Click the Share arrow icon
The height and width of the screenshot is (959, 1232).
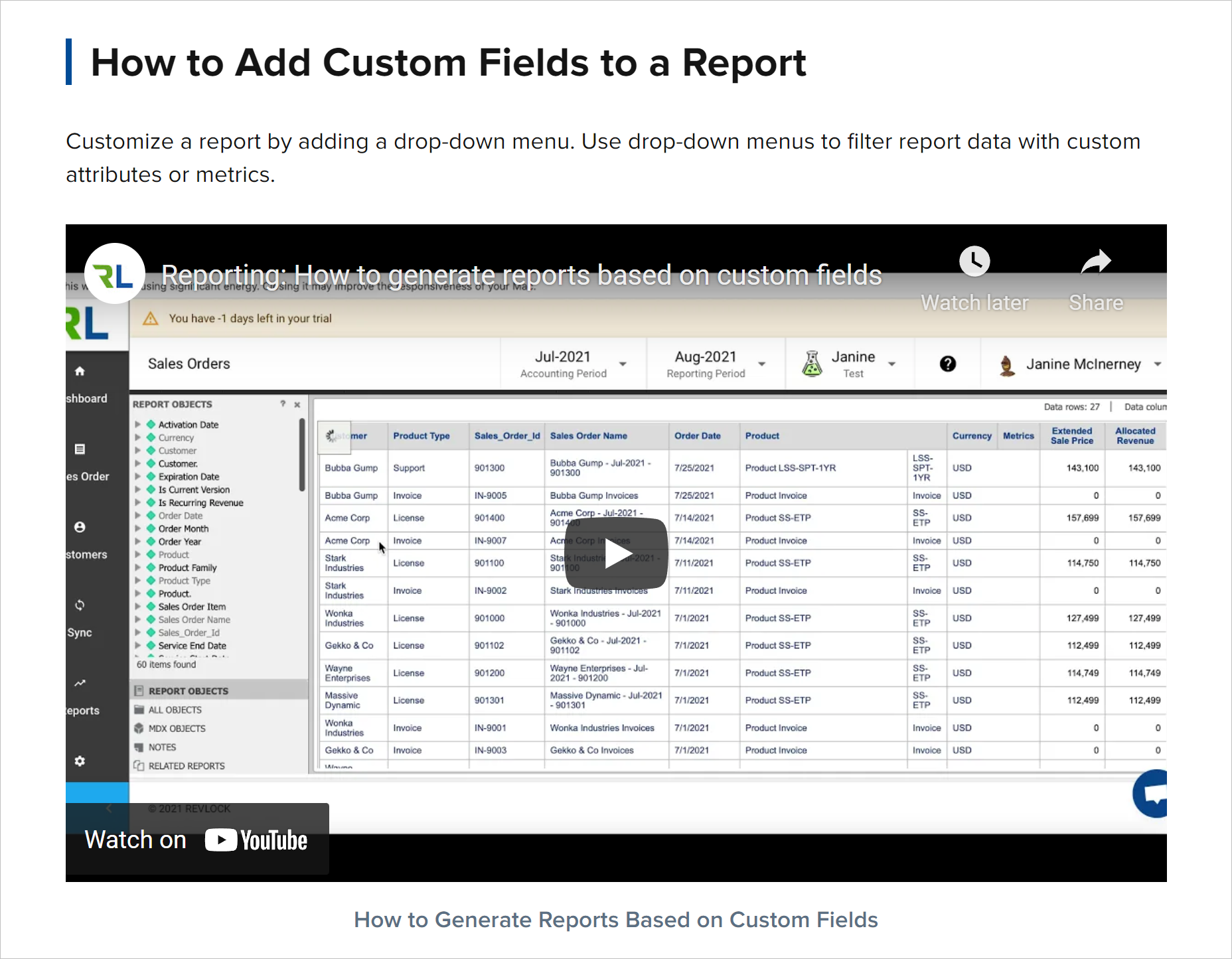point(1096,261)
